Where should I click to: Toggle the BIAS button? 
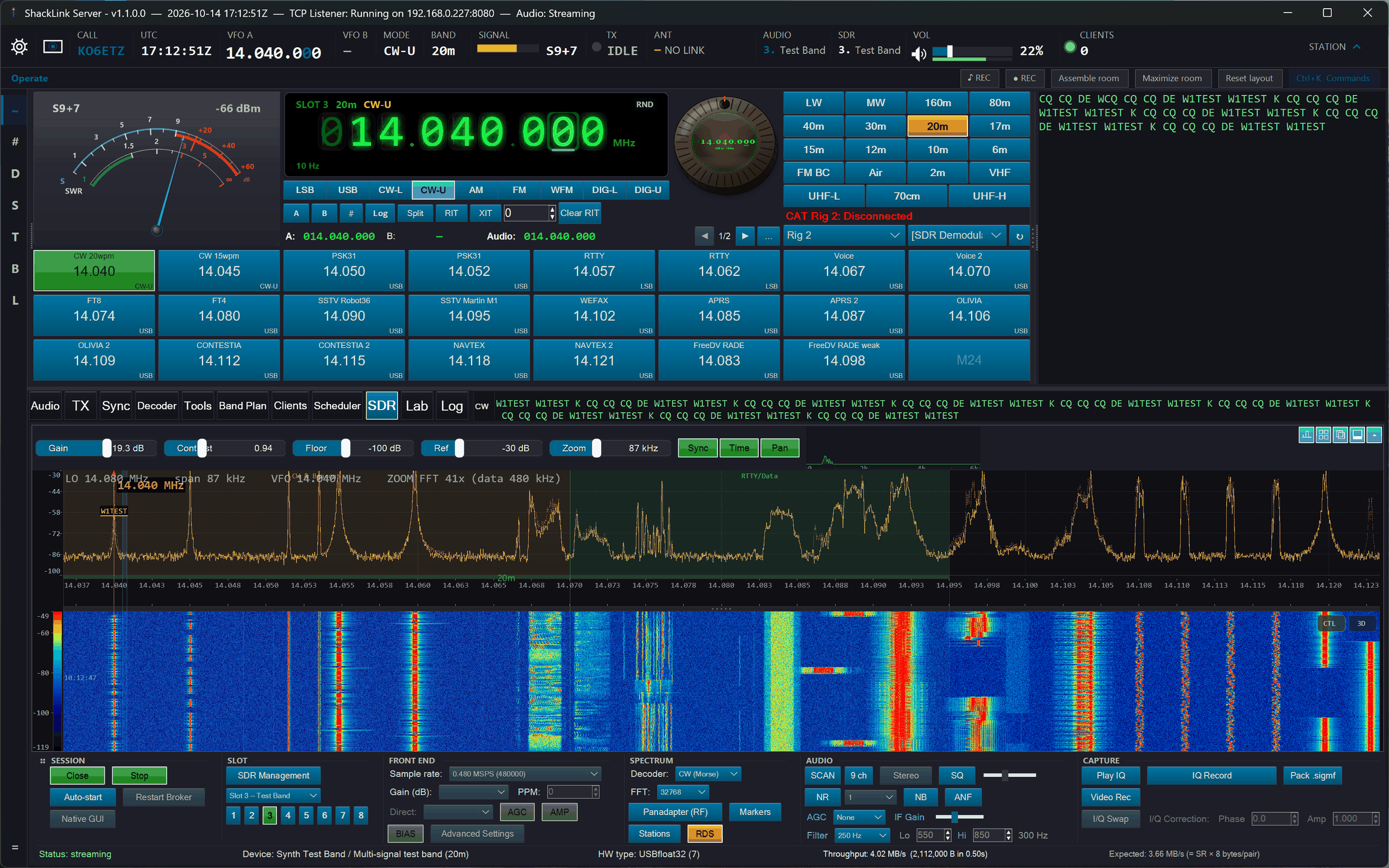click(x=405, y=834)
